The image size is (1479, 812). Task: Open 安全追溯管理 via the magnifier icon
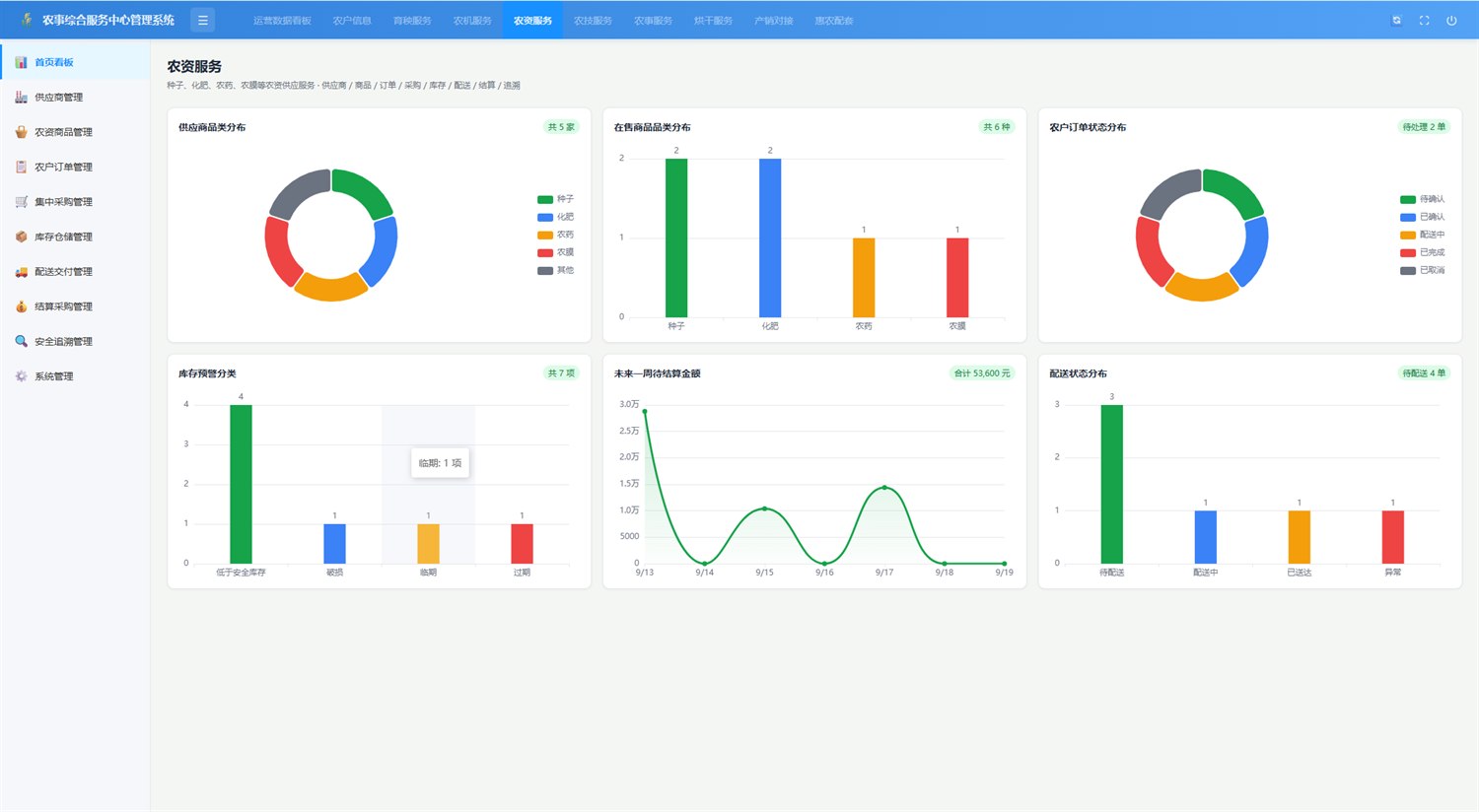pos(21,341)
